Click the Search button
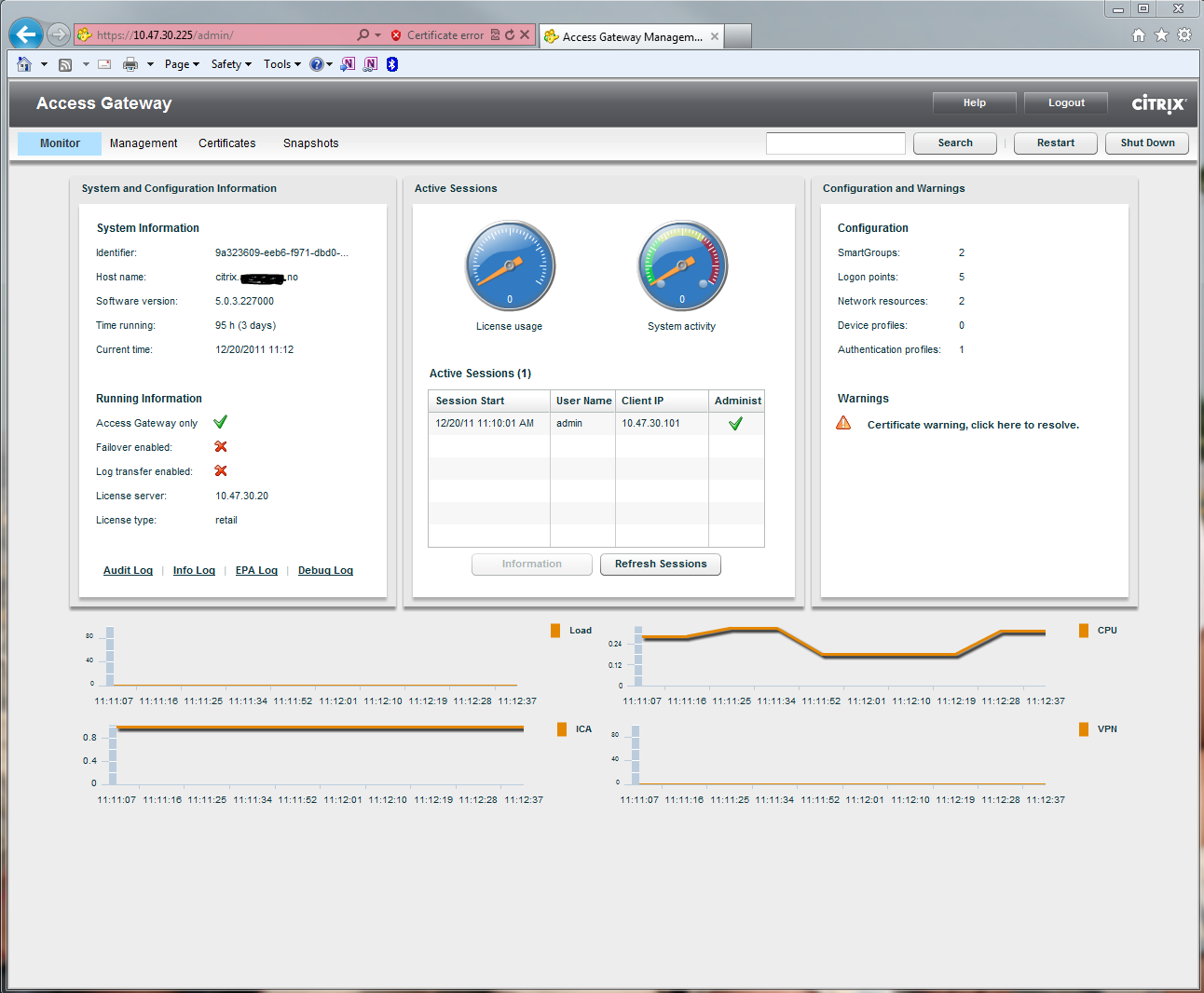This screenshot has width=1204, height=993. pos(955,143)
